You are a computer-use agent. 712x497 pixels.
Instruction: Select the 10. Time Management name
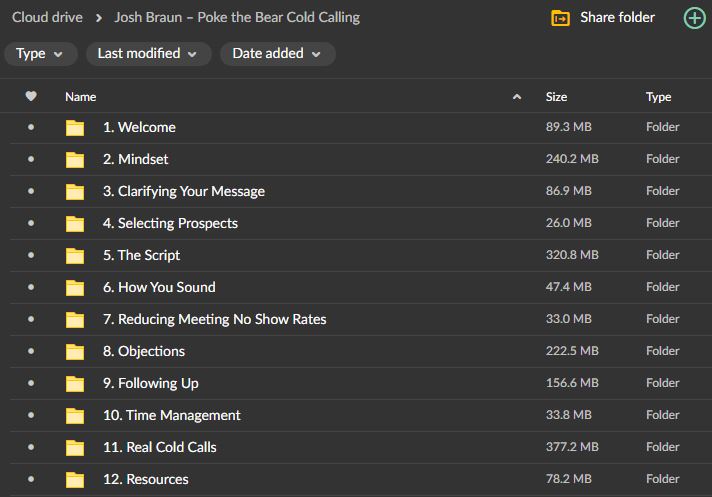[172, 415]
